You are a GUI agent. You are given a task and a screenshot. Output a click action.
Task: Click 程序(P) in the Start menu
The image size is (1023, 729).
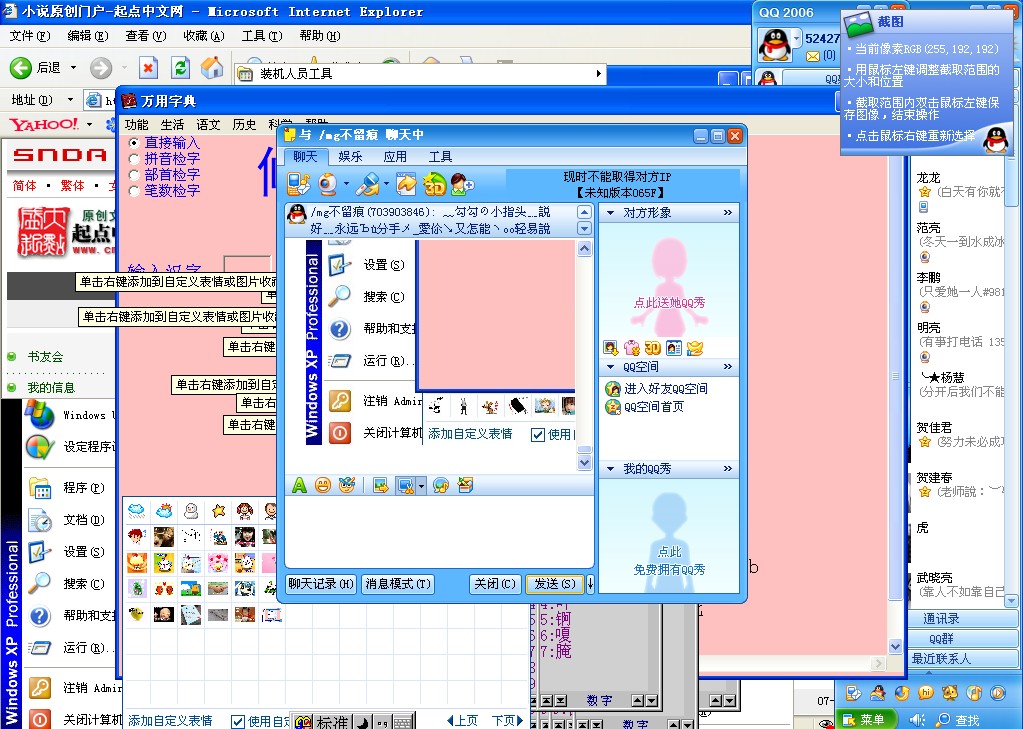[x=84, y=488]
